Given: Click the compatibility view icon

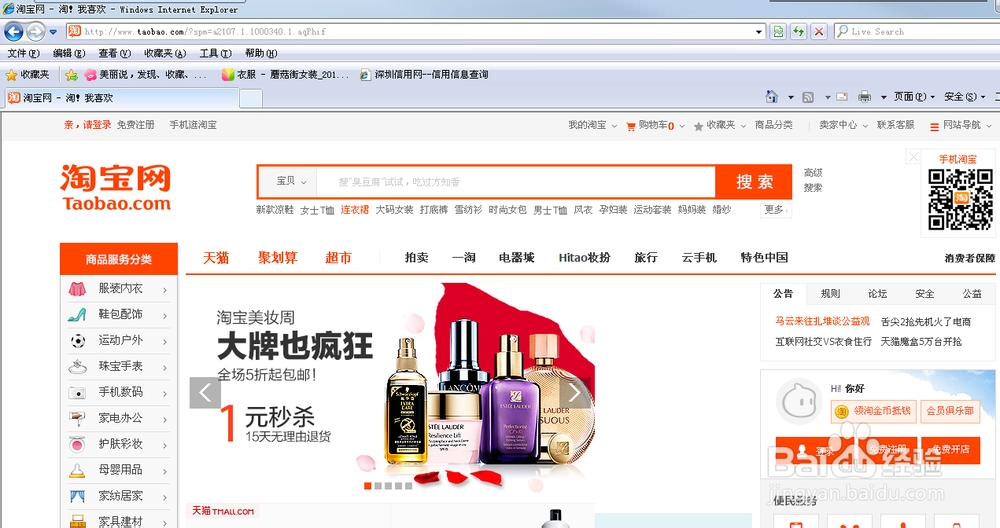Looking at the screenshot, I should [777, 31].
